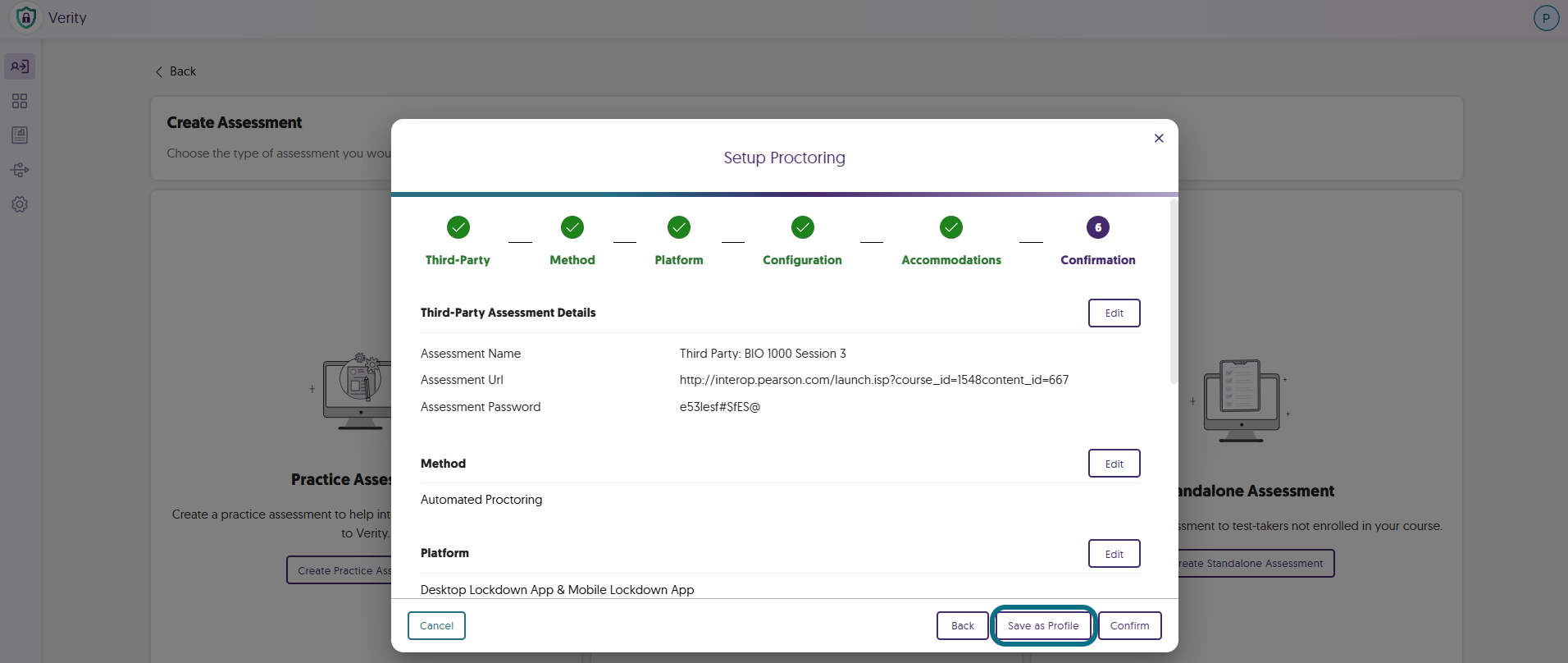Click the Third Party: BIO 1000 Session 3 name
Image resolution: width=1568 pixels, height=663 pixels.
click(763, 354)
